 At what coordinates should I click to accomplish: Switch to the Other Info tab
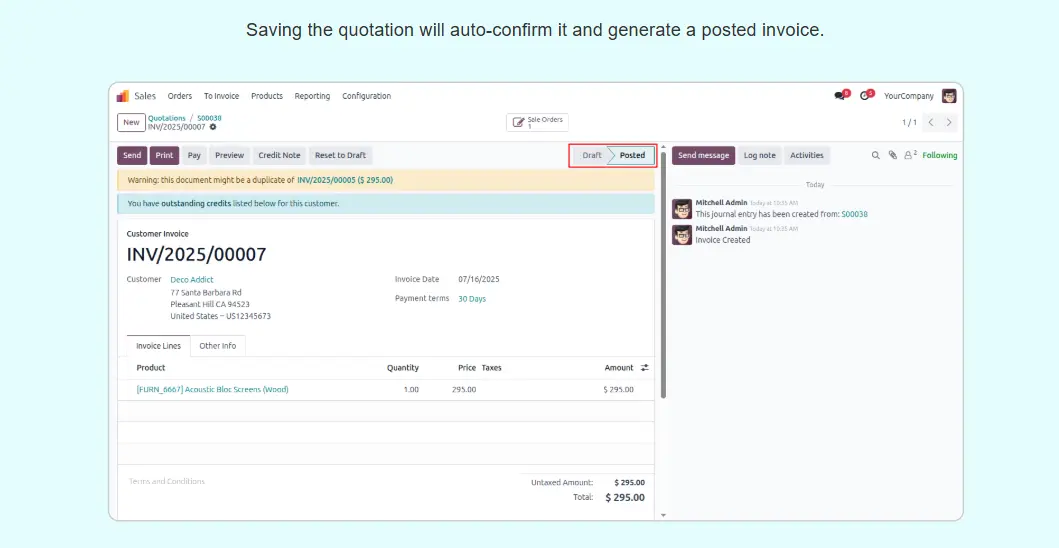click(x=217, y=346)
